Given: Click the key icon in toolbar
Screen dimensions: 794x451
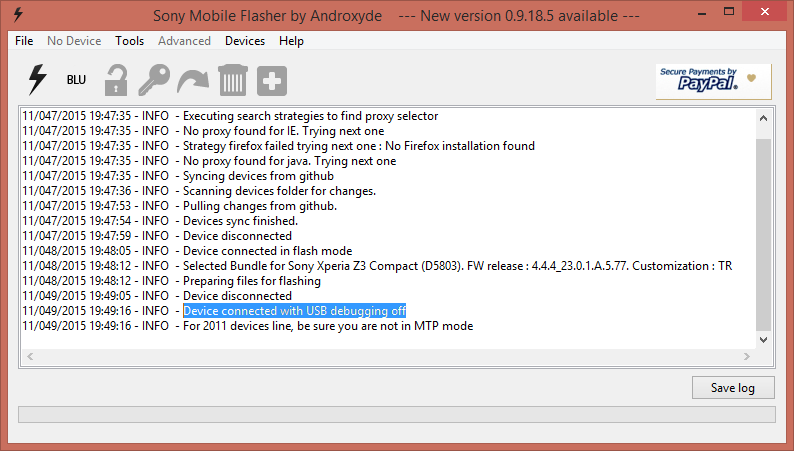Looking at the screenshot, I should point(154,80).
